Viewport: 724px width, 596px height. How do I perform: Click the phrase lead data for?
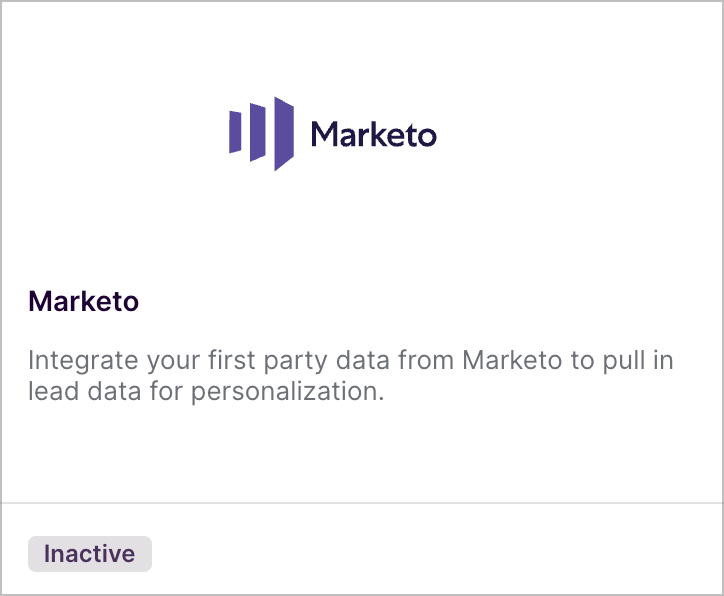(x=106, y=391)
